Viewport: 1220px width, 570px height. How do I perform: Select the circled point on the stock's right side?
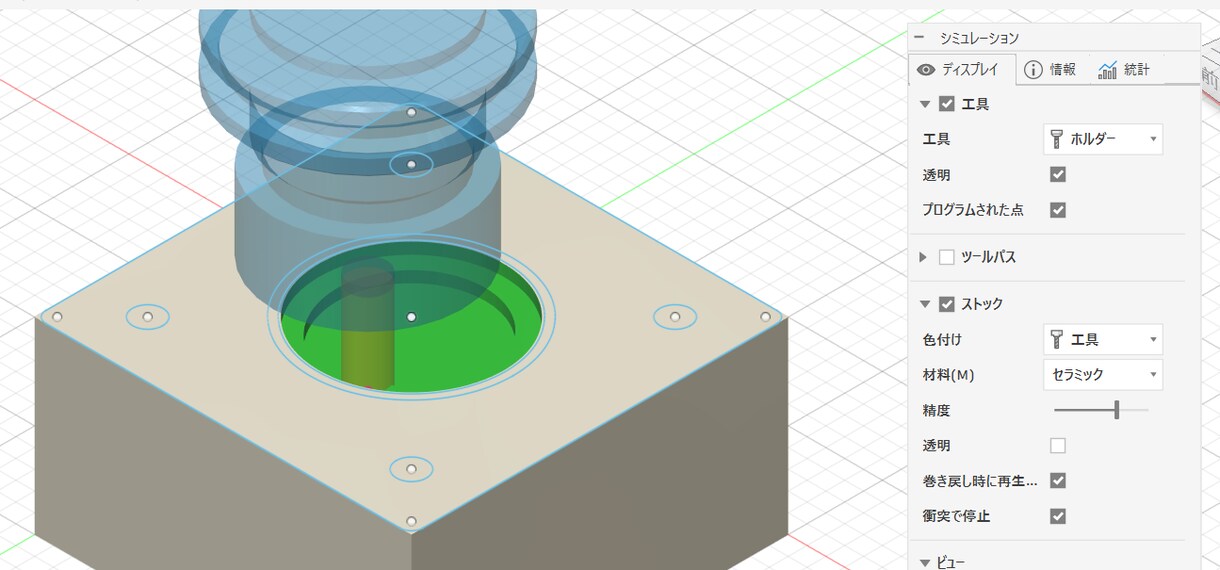click(675, 317)
